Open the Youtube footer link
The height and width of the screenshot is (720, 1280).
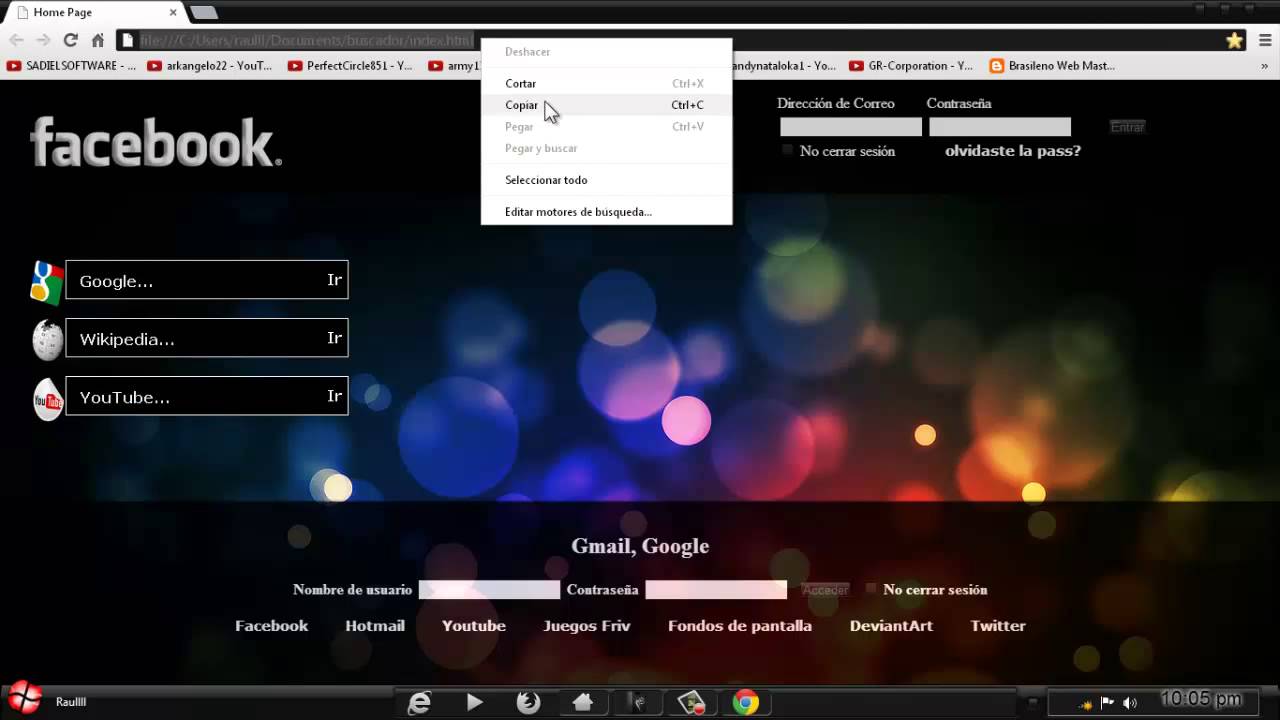coord(474,626)
